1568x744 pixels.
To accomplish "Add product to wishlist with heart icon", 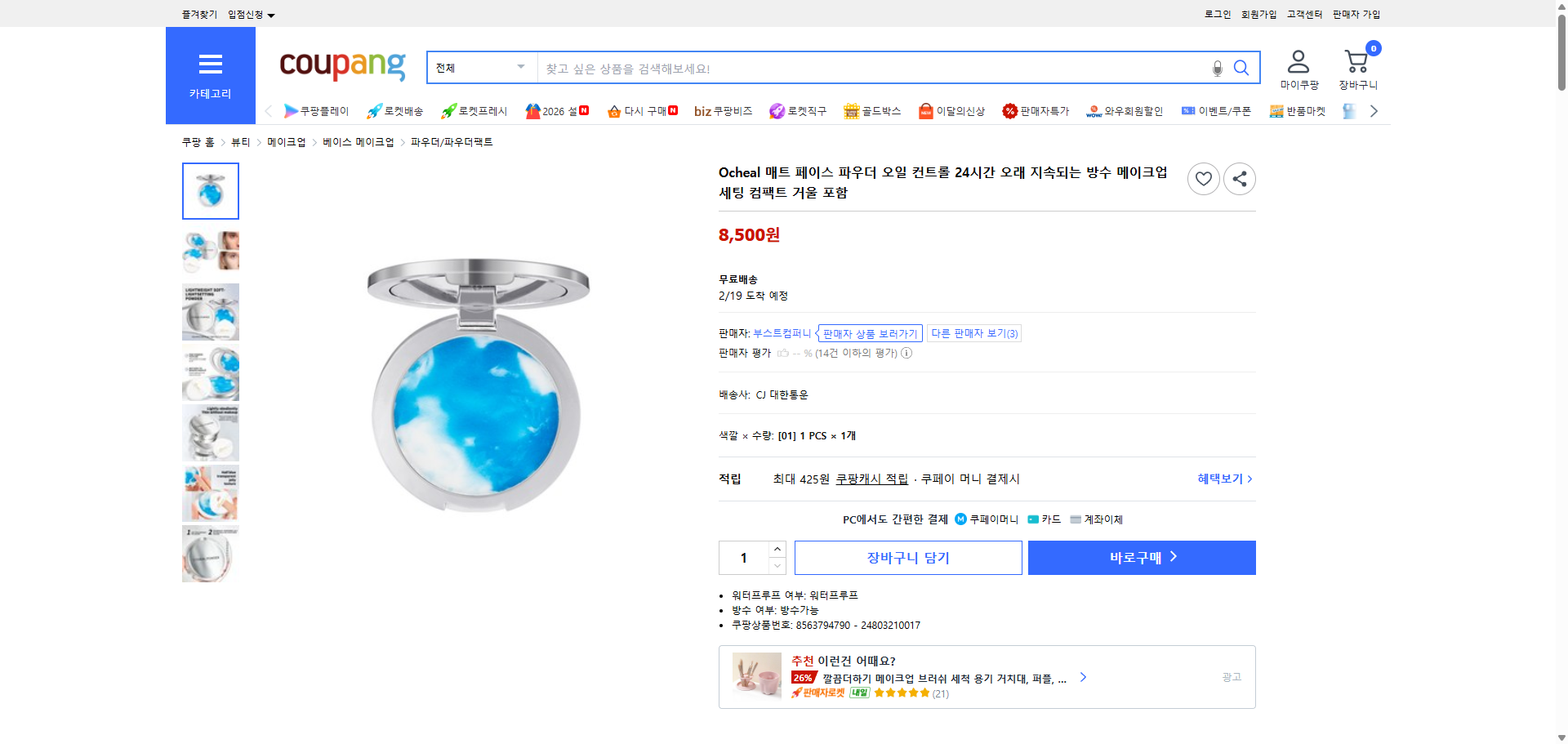I will point(1203,178).
